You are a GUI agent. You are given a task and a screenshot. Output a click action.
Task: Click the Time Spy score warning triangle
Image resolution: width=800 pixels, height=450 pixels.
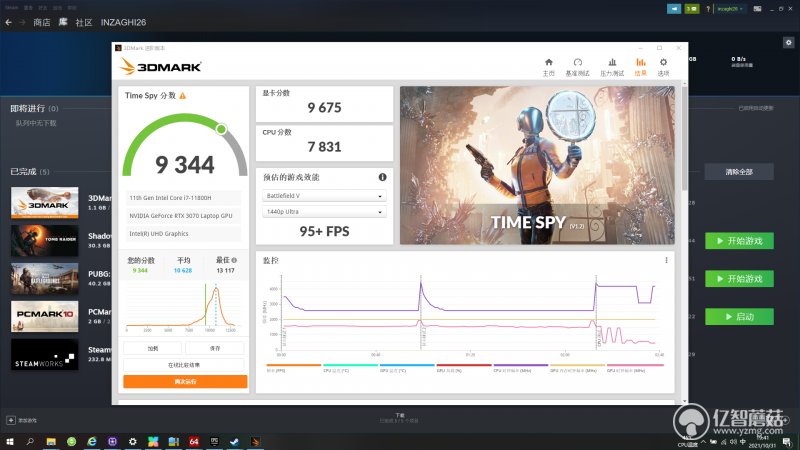click(183, 96)
